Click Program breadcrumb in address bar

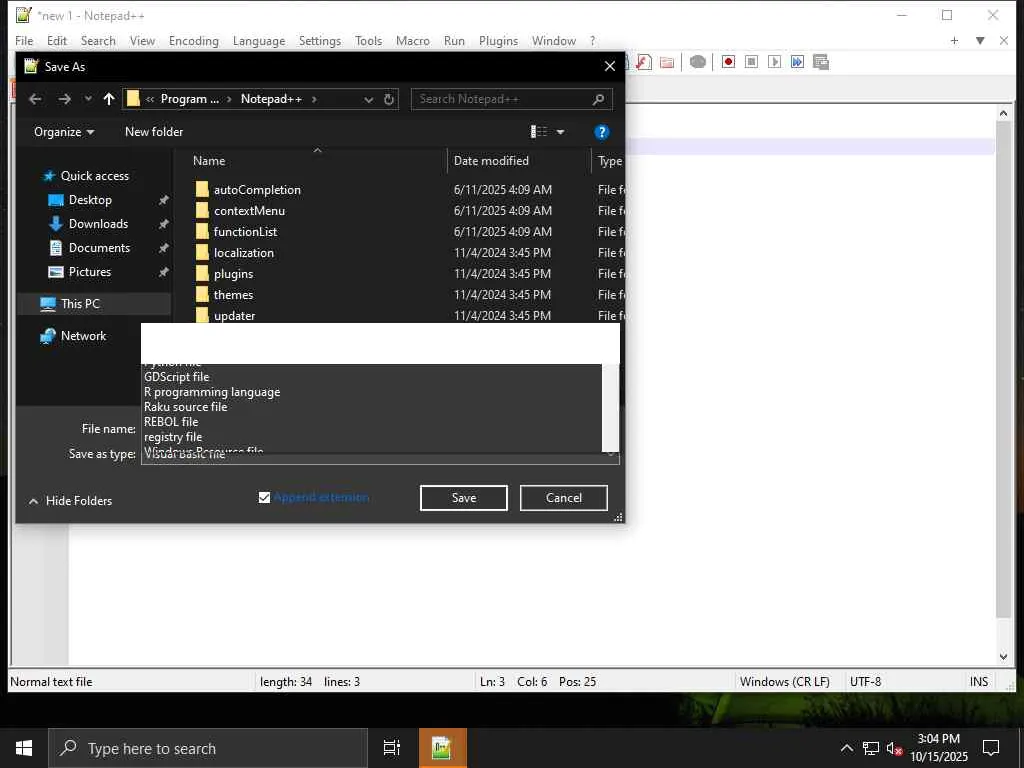pyautogui.click(x=189, y=99)
